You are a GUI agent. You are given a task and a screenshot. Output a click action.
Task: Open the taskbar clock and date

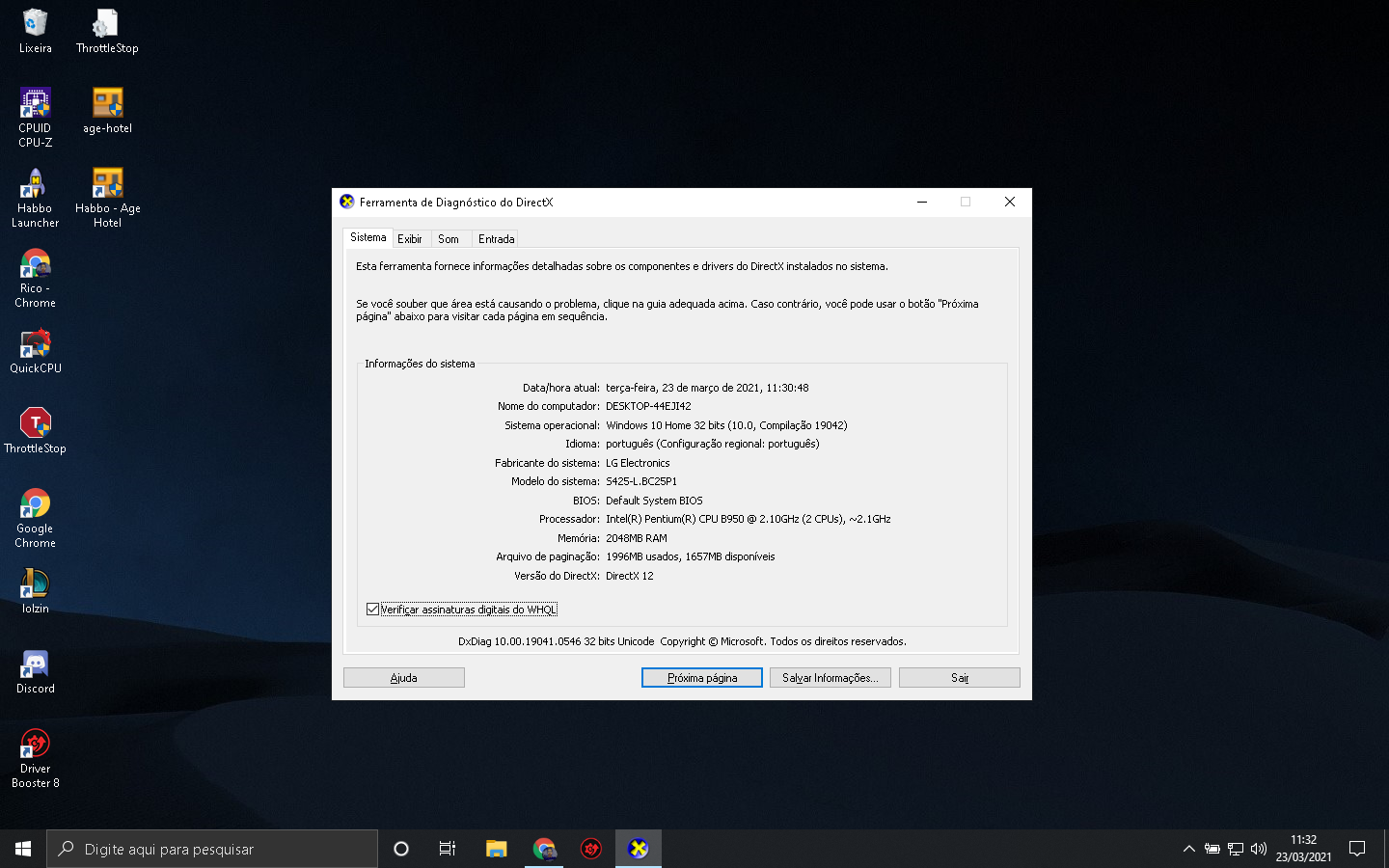click(x=1303, y=849)
